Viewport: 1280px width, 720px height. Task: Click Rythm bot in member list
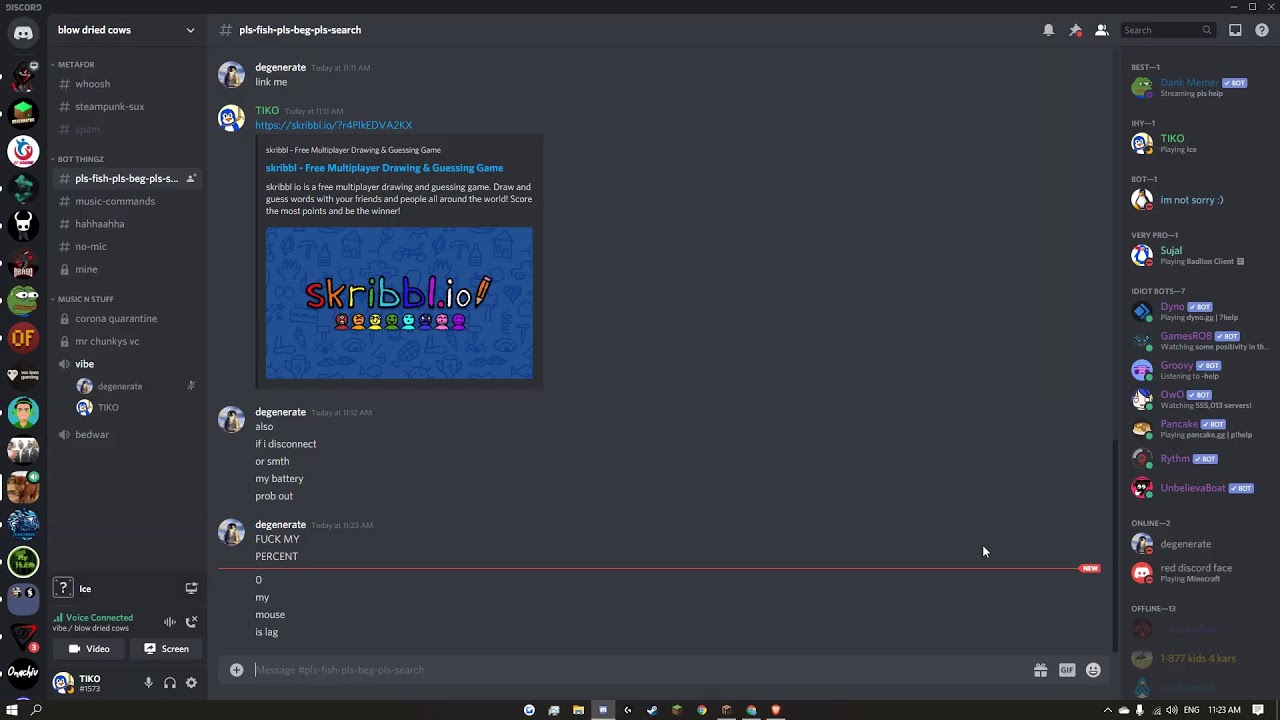(1196, 459)
